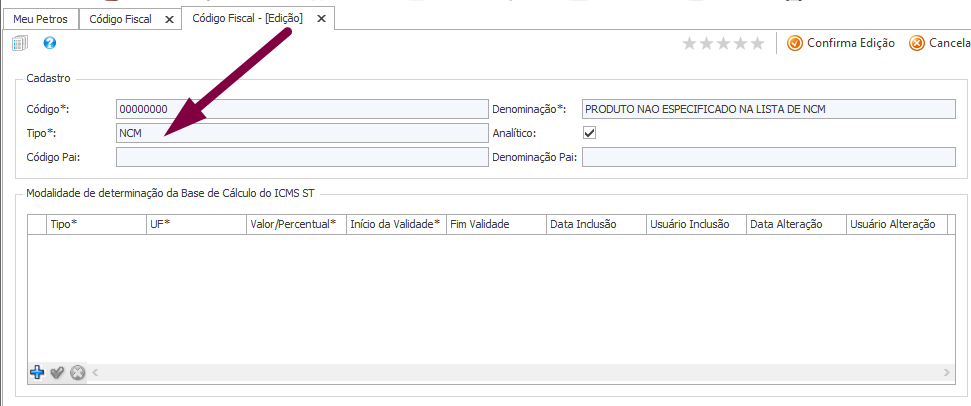Screen dimensions: 971x406
Task: Toggle the Analítico checkbox
Action: (x=590, y=132)
